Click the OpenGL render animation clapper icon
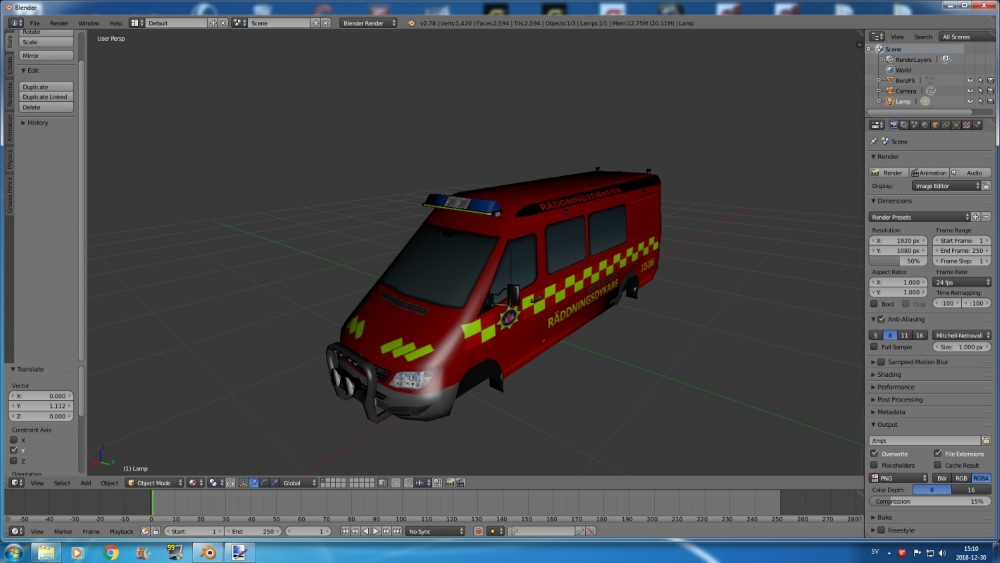 (x=460, y=483)
